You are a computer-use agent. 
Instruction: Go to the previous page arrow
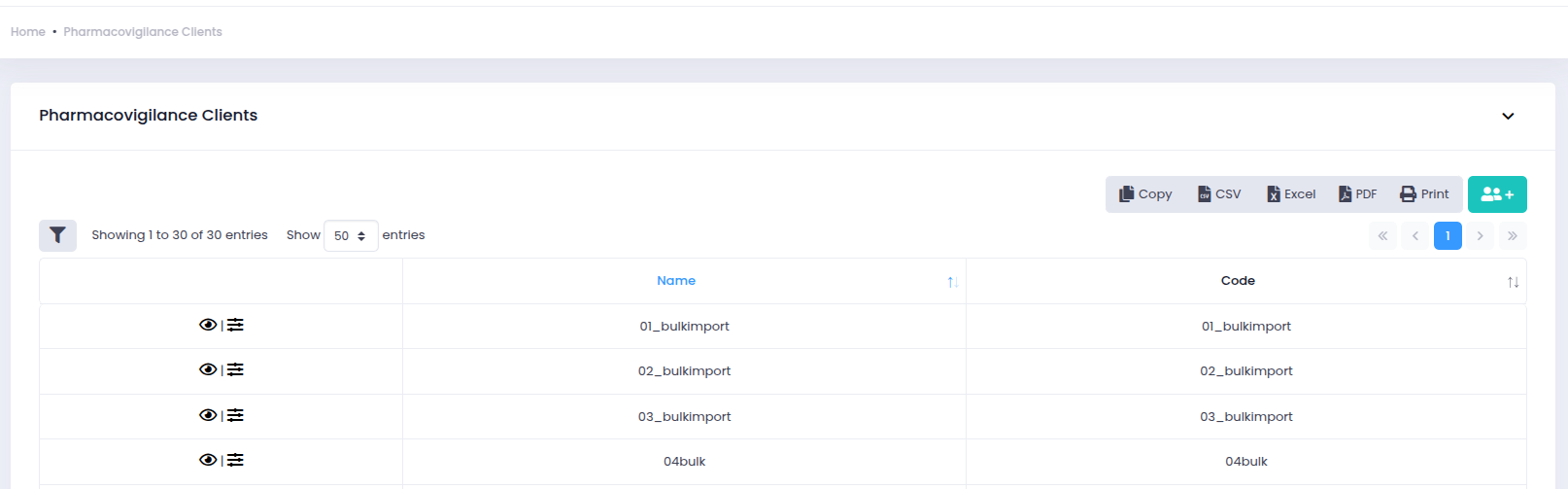pos(1415,235)
